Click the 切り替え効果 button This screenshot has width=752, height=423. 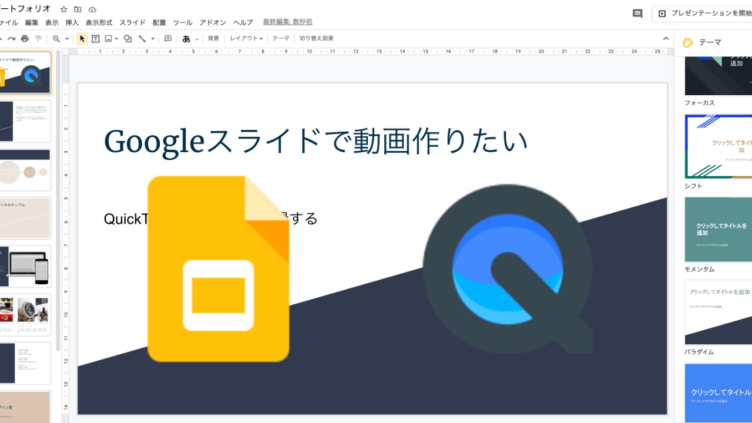pos(317,38)
